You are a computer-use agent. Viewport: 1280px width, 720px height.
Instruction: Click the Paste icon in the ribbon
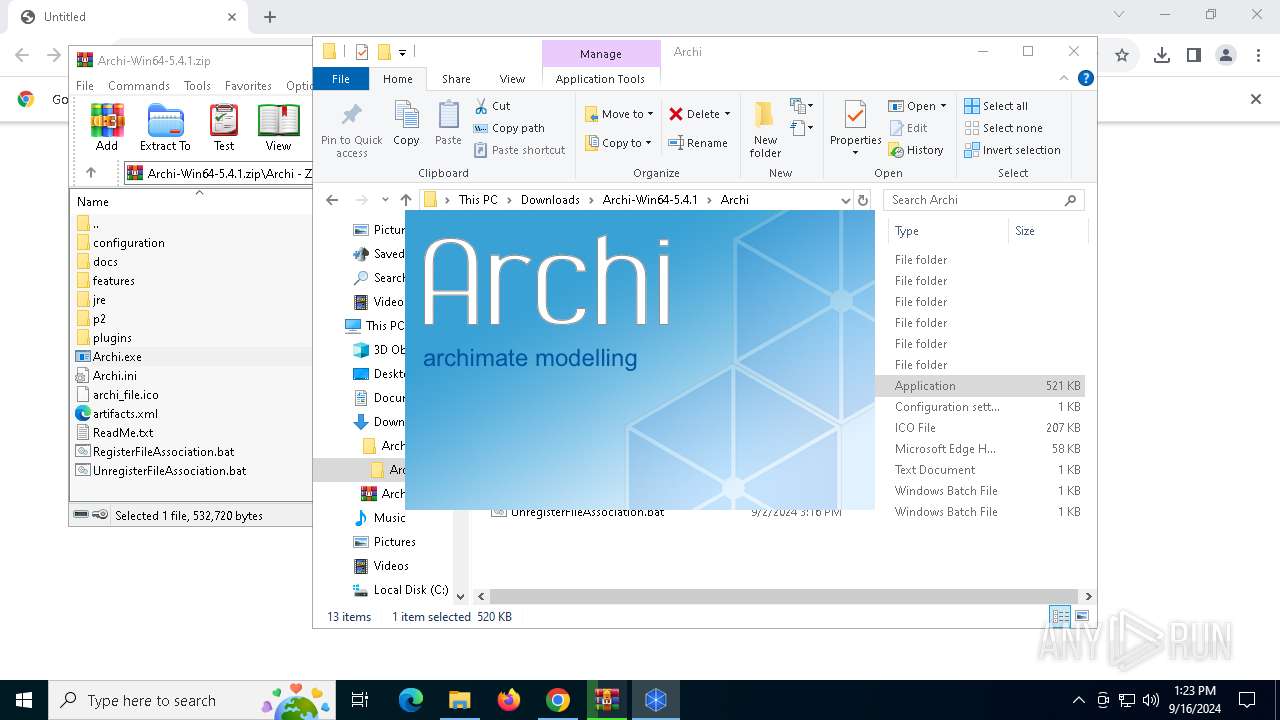point(448,123)
